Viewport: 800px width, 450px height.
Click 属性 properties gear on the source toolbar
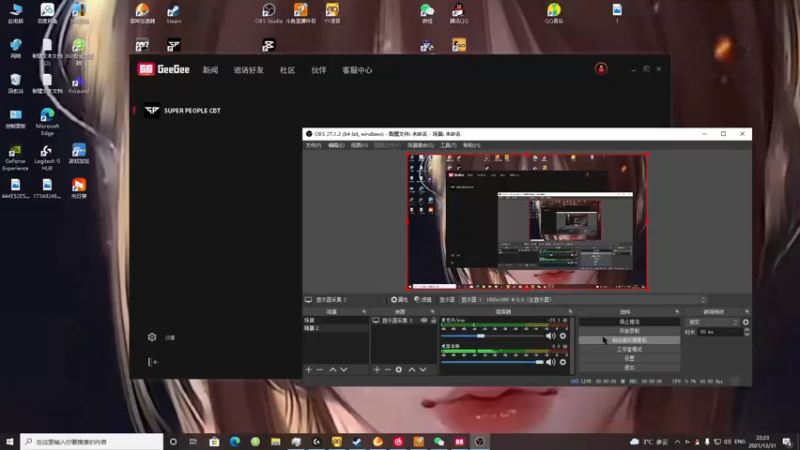pyautogui.click(x=399, y=299)
